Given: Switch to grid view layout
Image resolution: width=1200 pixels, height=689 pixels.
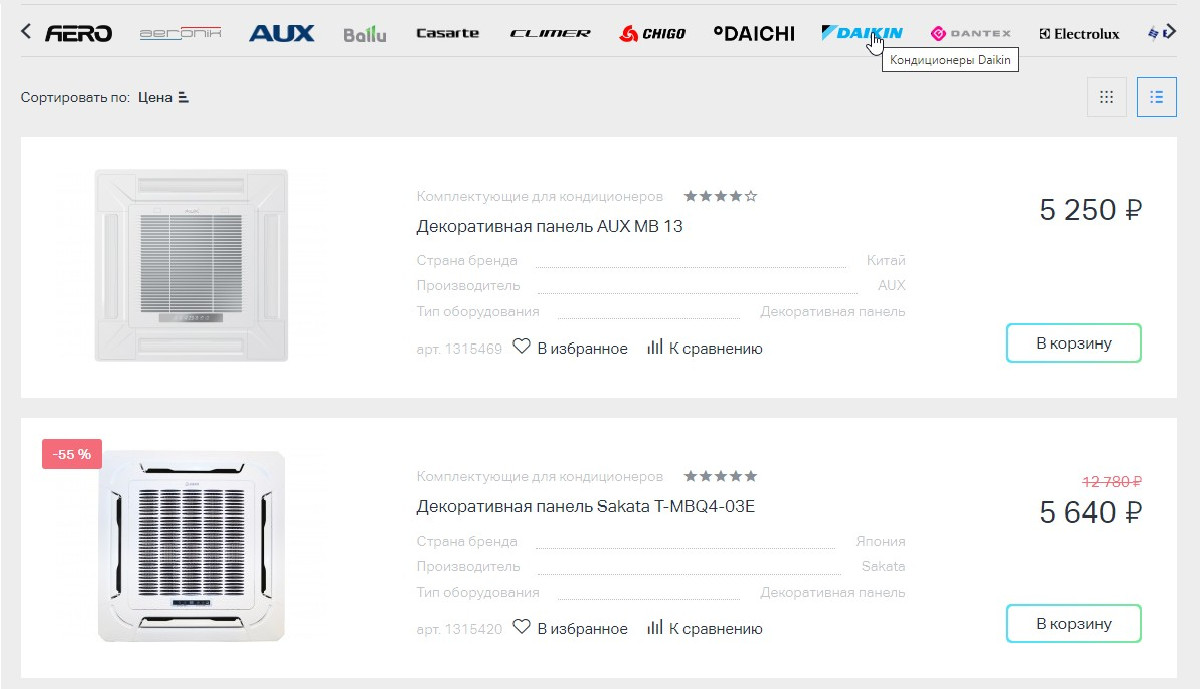Looking at the screenshot, I should 1107,97.
